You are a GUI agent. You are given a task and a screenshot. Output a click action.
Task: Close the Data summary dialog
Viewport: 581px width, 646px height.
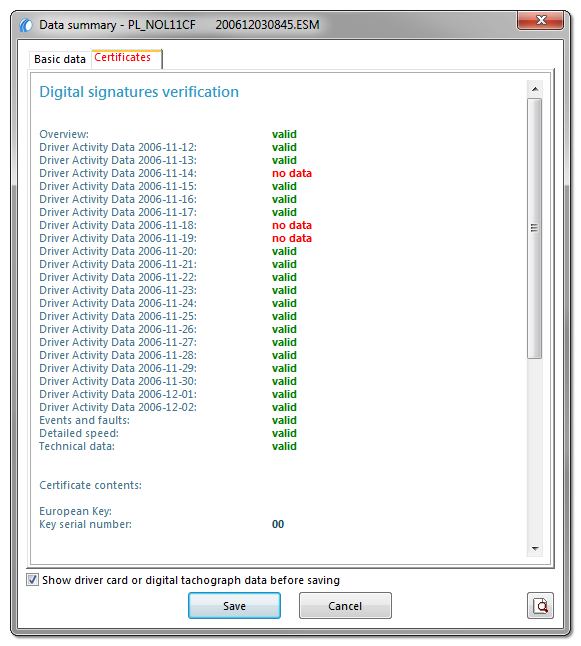pyautogui.click(x=540, y=21)
